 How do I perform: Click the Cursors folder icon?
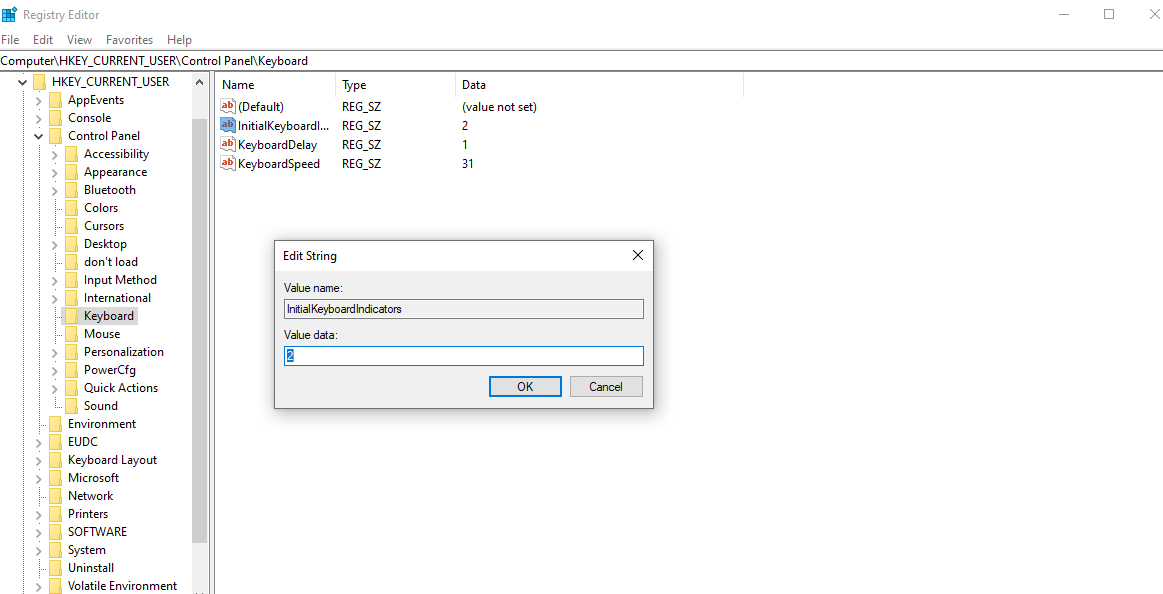71,226
